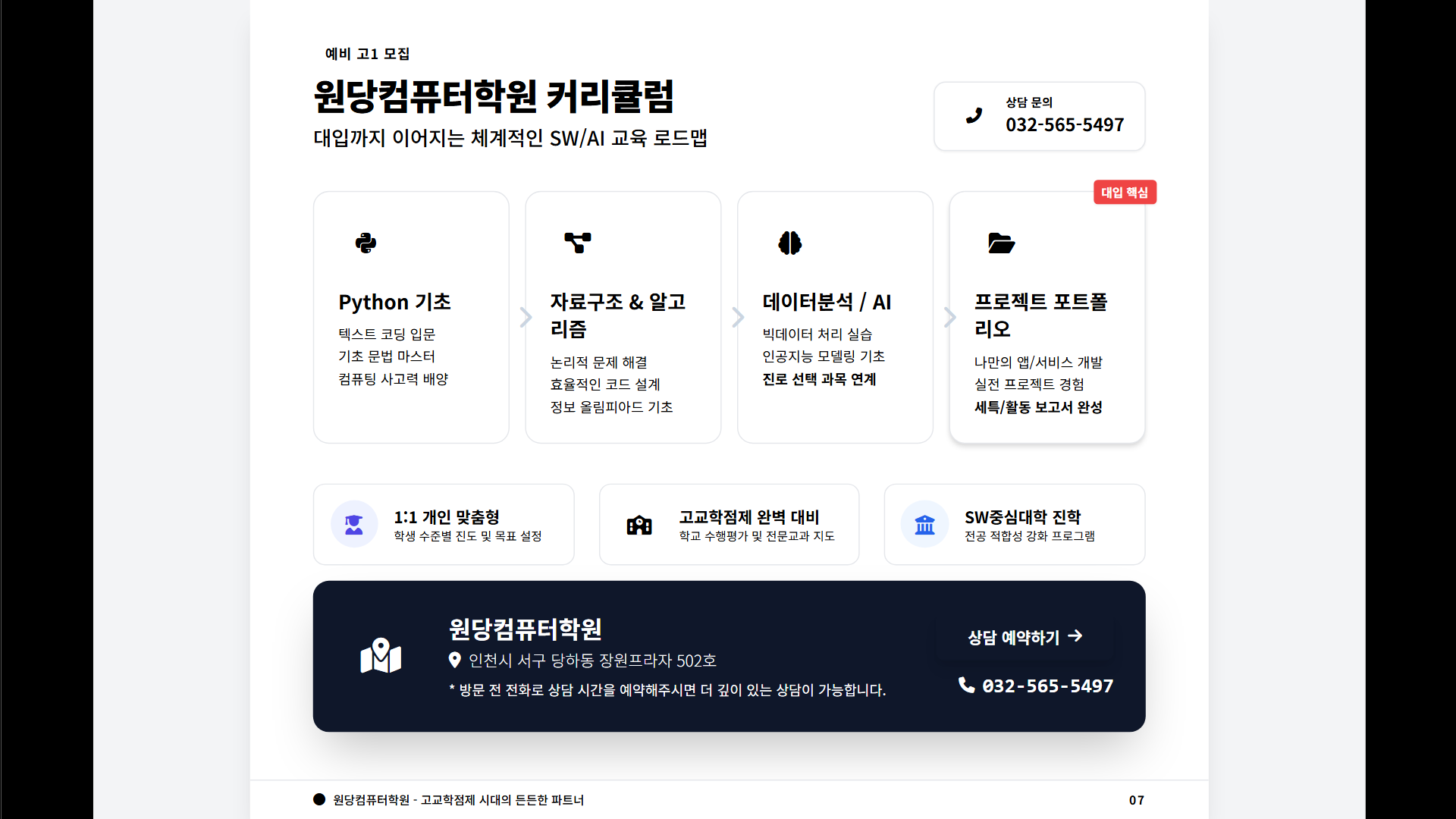This screenshot has height=819, width=1456.
Task: Click the brain icon for AI card
Action: tap(789, 243)
